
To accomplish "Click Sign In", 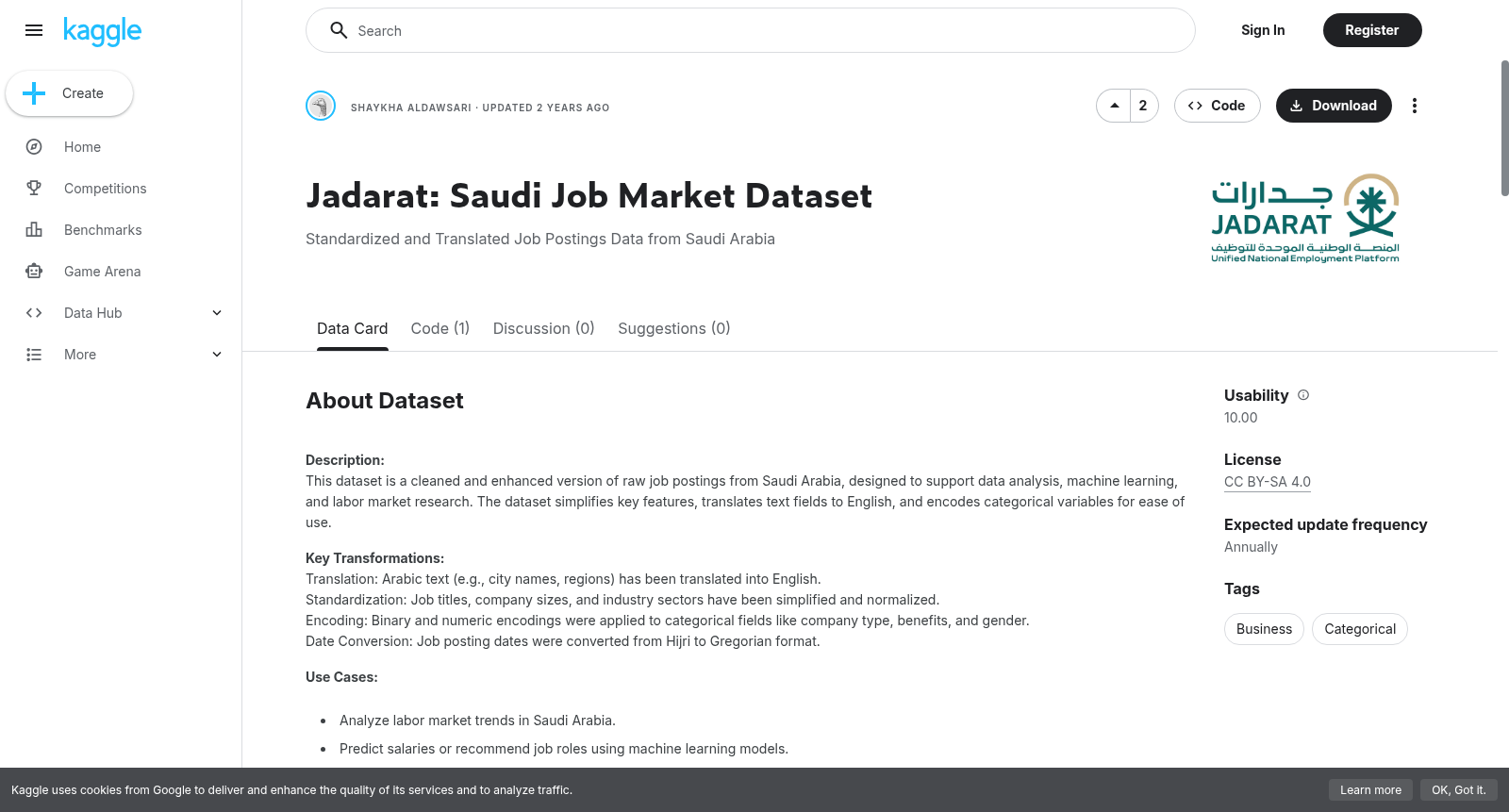I will pyautogui.click(x=1263, y=30).
